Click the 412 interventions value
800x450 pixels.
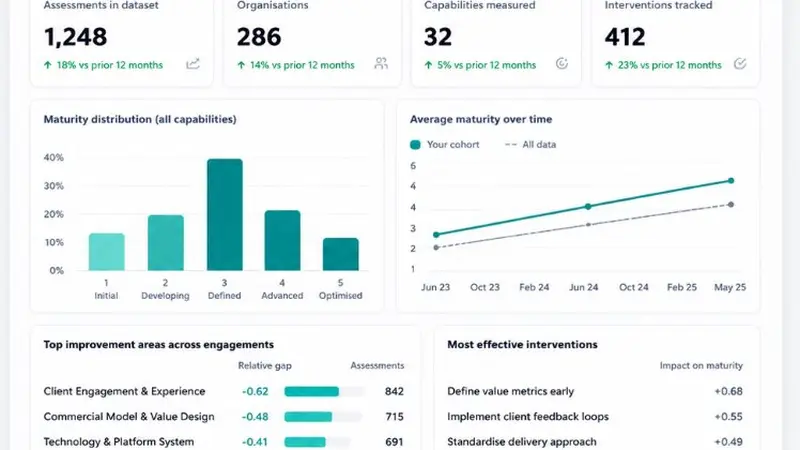coord(625,37)
